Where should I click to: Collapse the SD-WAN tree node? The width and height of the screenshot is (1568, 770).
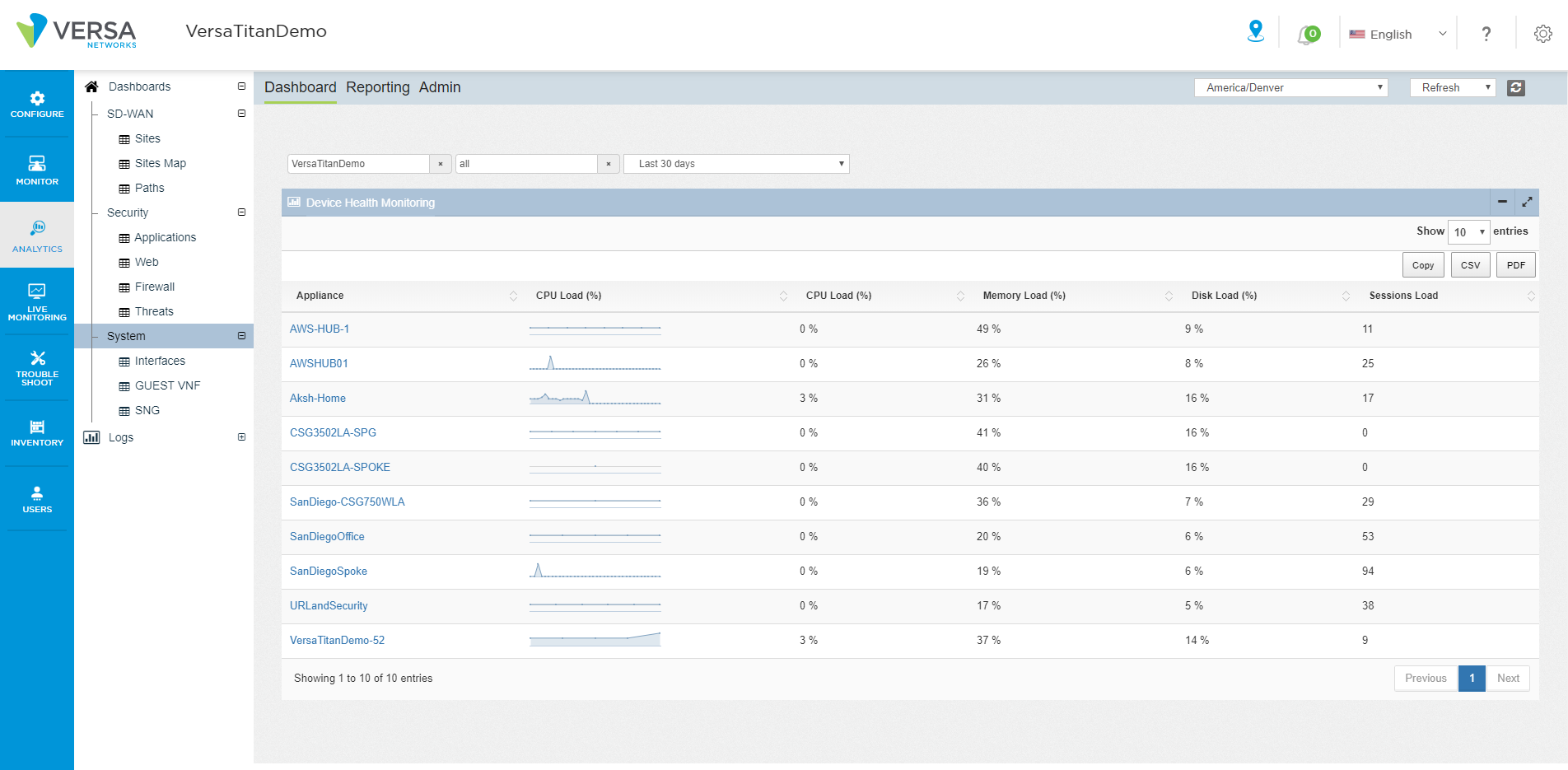coord(241,114)
